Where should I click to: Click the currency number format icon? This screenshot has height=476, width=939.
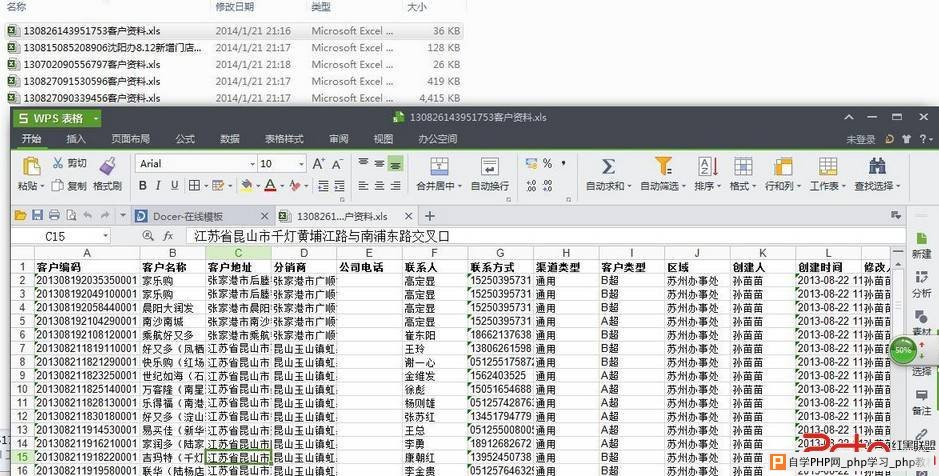click(x=531, y=163)
